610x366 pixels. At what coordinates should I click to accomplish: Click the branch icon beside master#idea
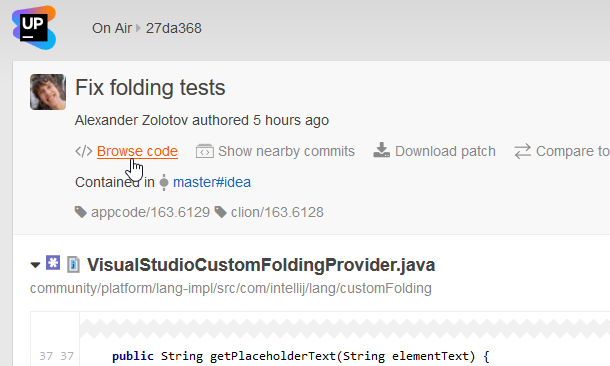pyautogui.click(x=164, y=182)
